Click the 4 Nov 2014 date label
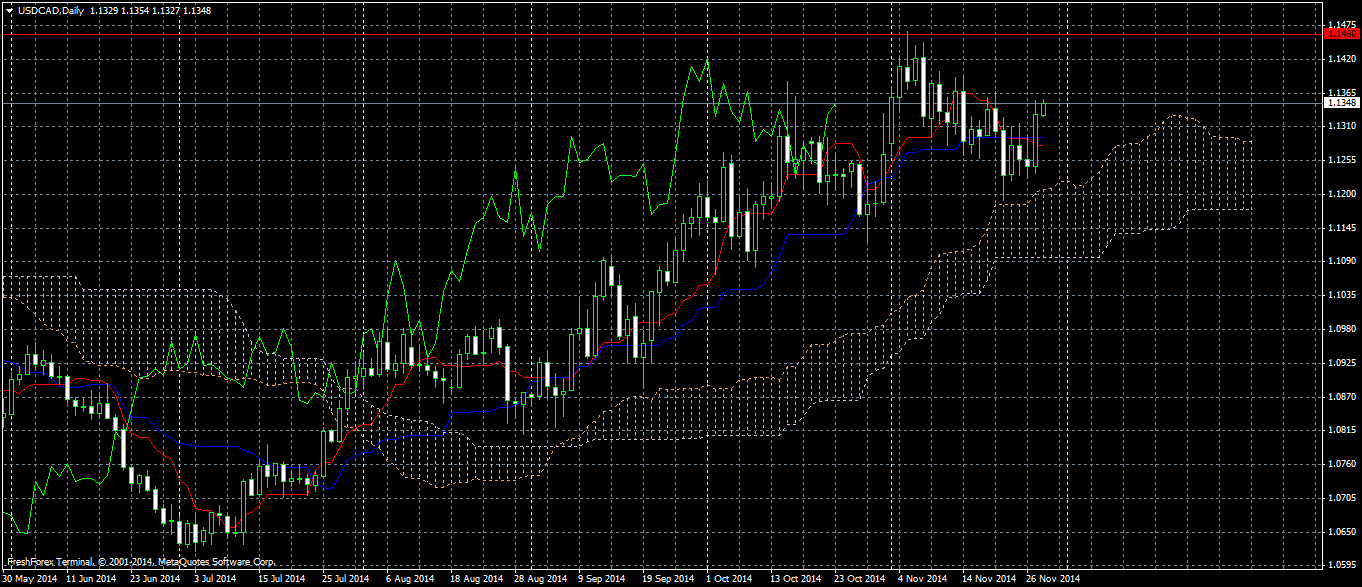This screenshot has width=1362, height=587. tap(922, 579)
